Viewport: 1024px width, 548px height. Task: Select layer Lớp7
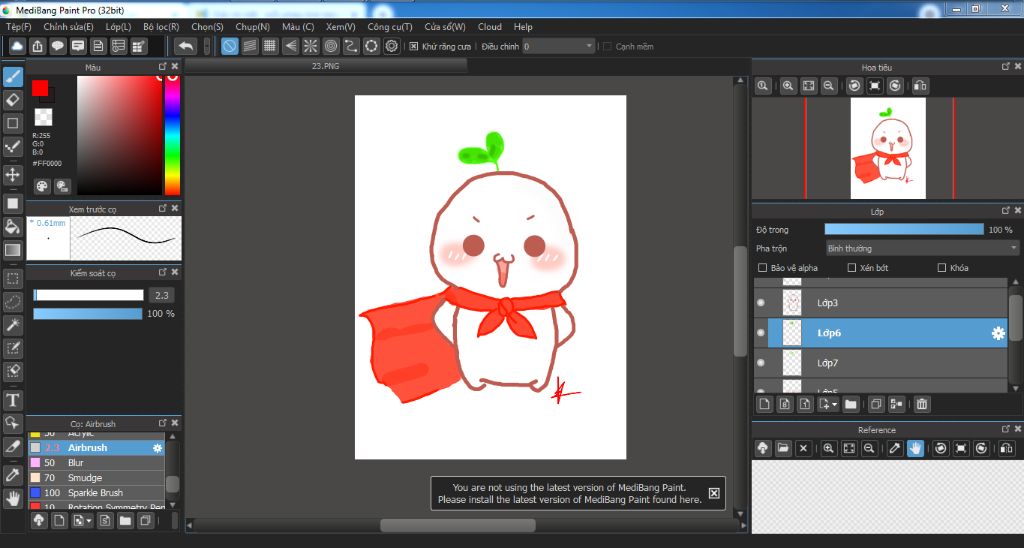coord(881,363)
